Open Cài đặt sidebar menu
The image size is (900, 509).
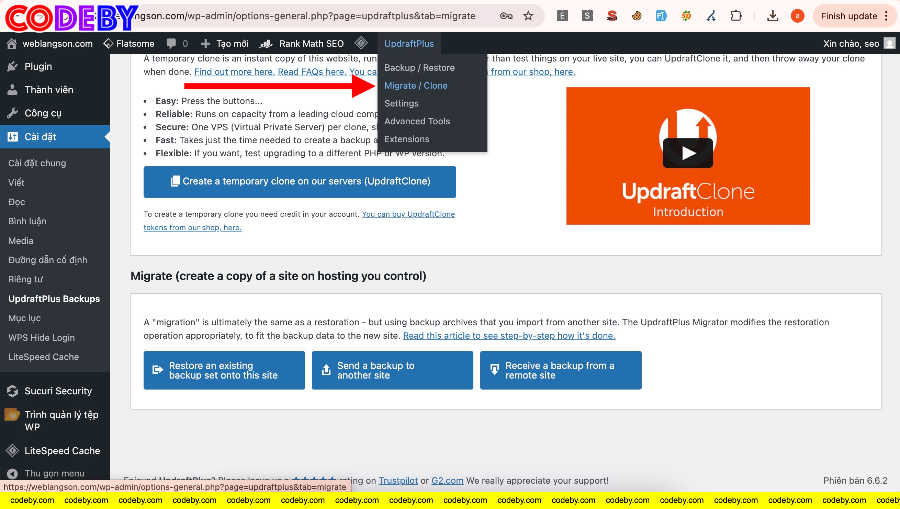point(55,137)
